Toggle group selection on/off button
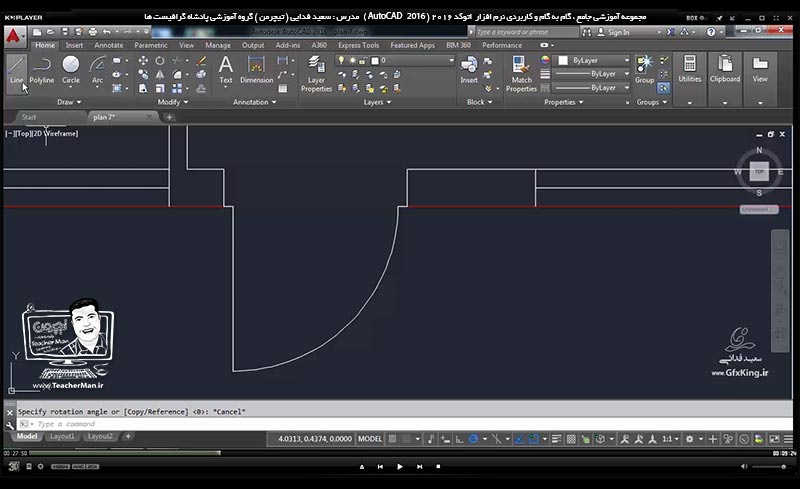 click(x=663, y=88)
